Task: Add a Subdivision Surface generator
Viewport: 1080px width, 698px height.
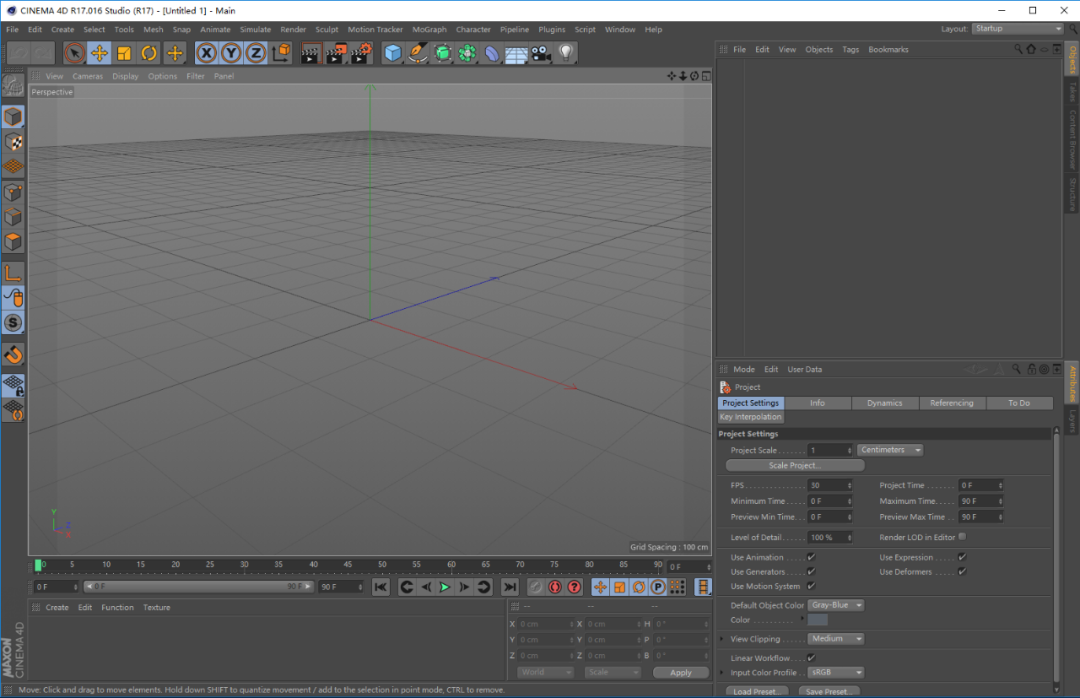Action: [442, 53]
